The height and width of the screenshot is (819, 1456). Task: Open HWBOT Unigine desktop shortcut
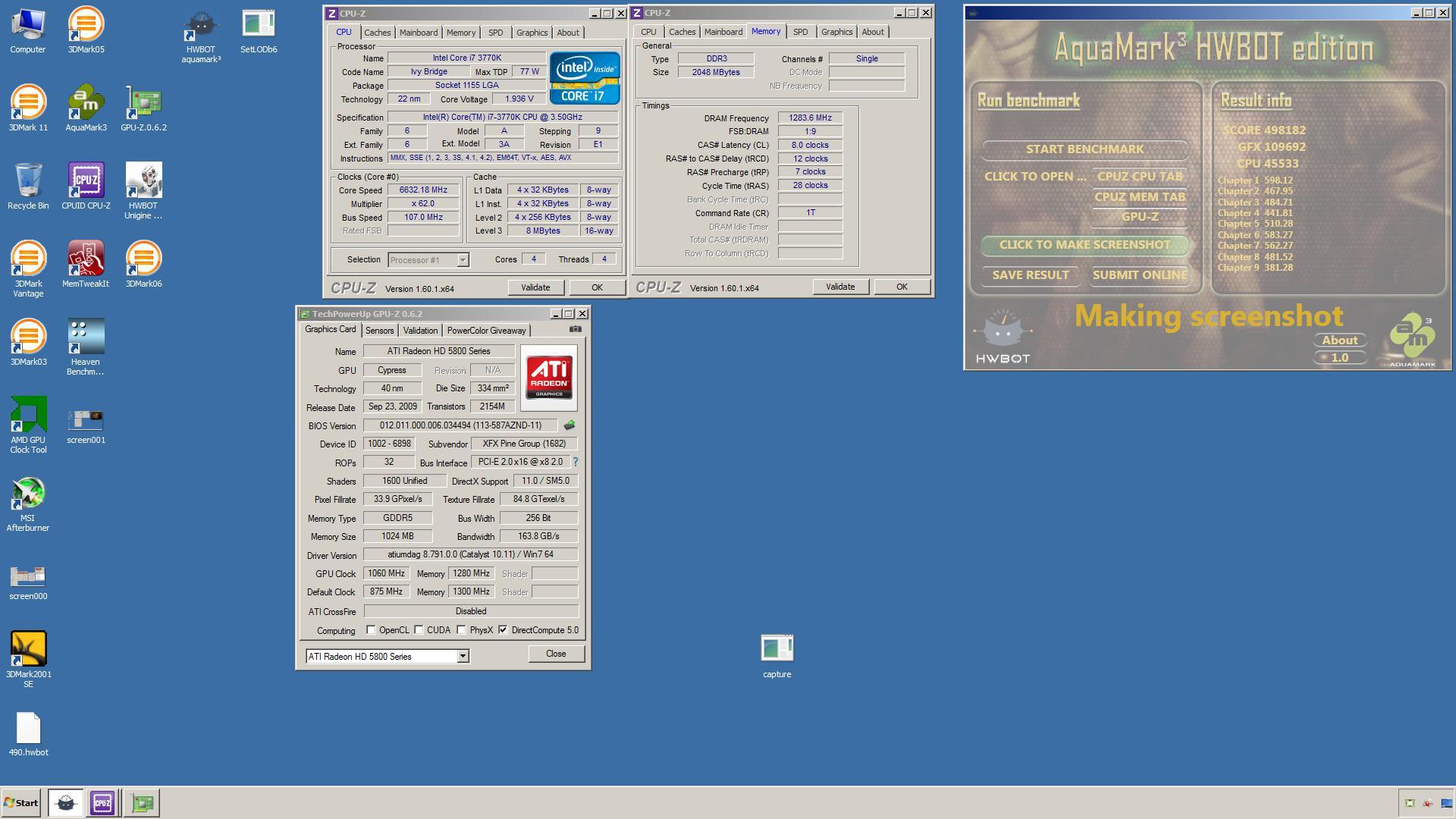(143, 191)
